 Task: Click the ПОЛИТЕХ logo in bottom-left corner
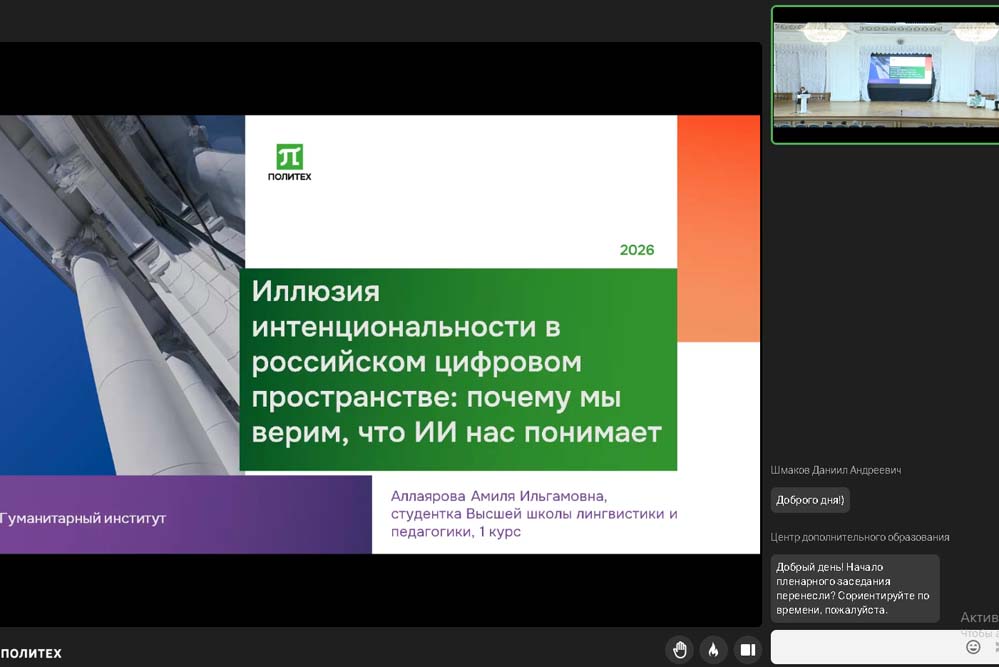click(x=31, y=653)
